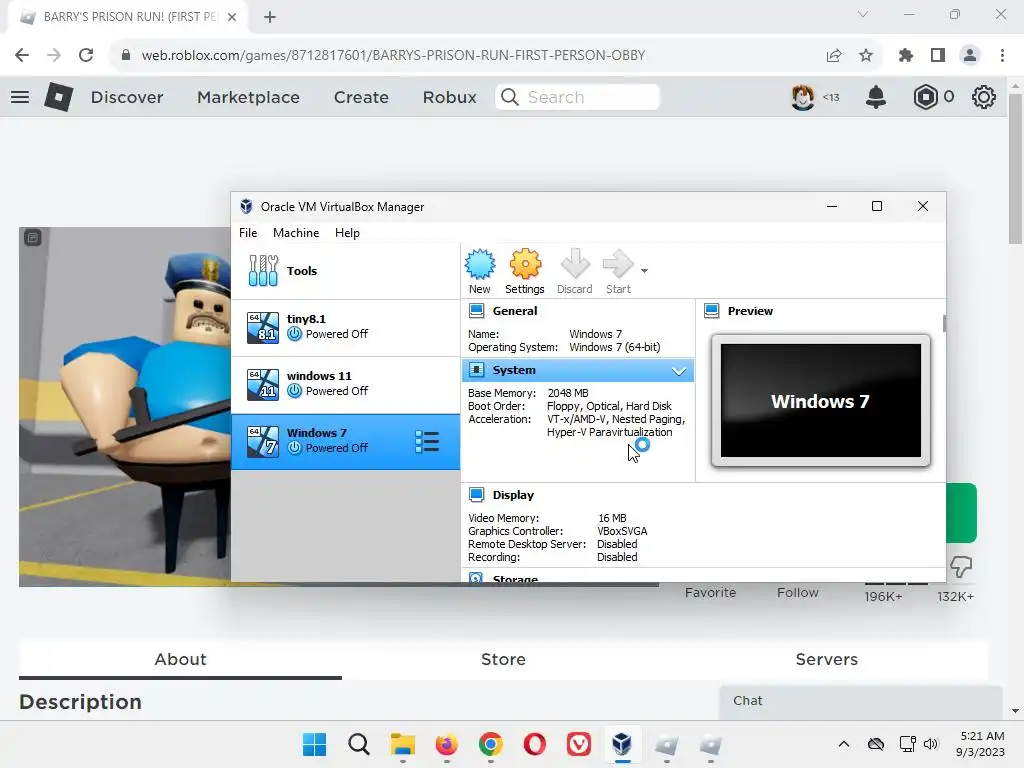1024x768 pixels.
Task: Select the tiny8.1 virtual machine
Action: point(345,327)
